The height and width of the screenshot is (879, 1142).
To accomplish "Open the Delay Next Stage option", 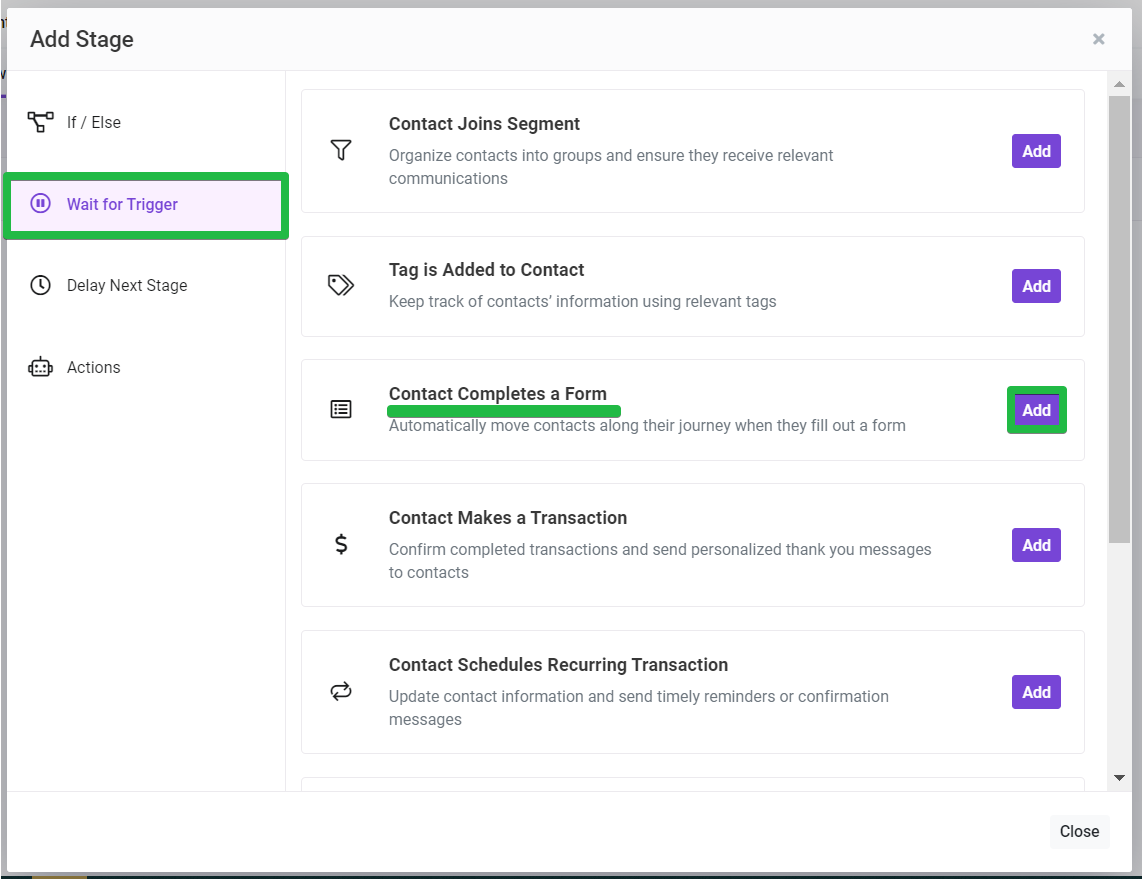I will [146, 285].
